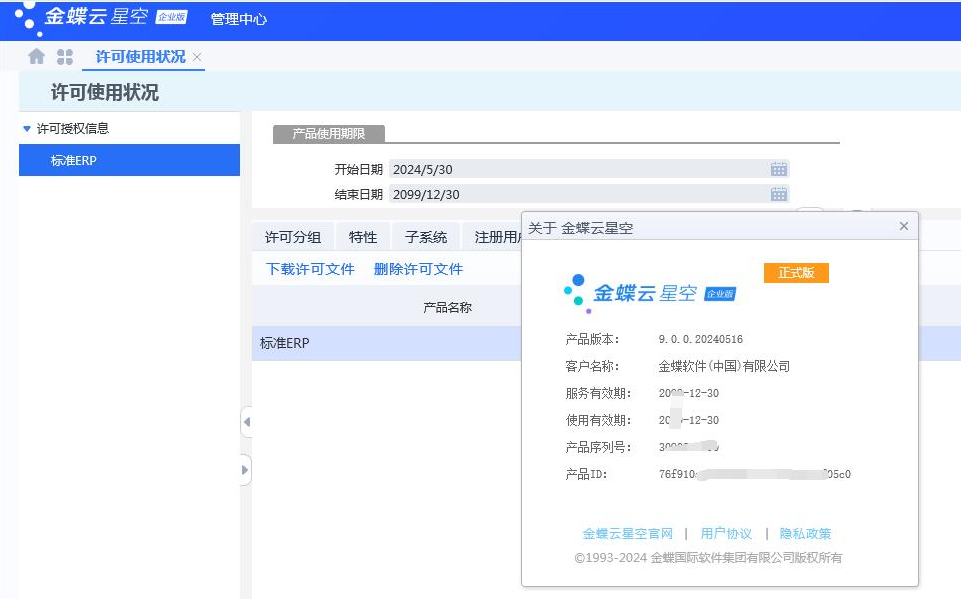
Task: Click the 管理中心 header label
Action: point(238,19)
